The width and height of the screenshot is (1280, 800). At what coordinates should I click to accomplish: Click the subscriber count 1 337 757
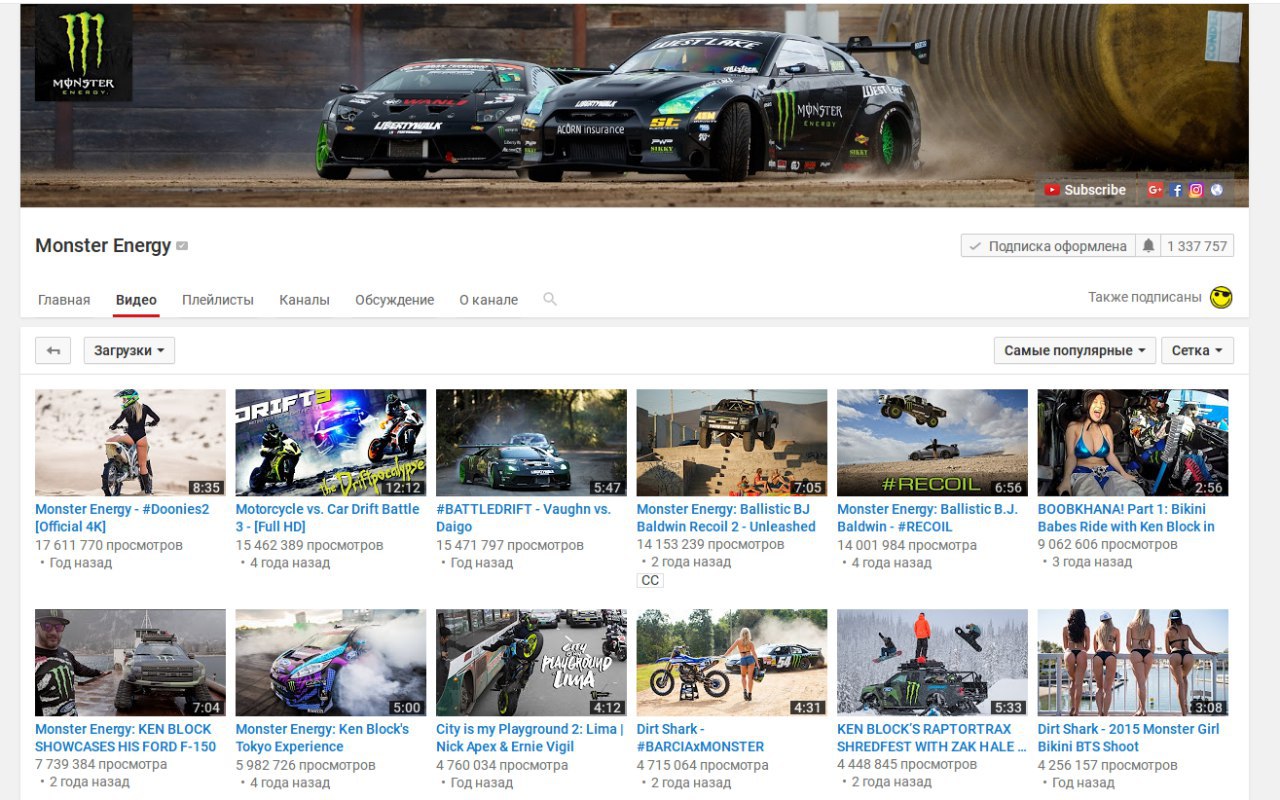(x=1197, y=246)
